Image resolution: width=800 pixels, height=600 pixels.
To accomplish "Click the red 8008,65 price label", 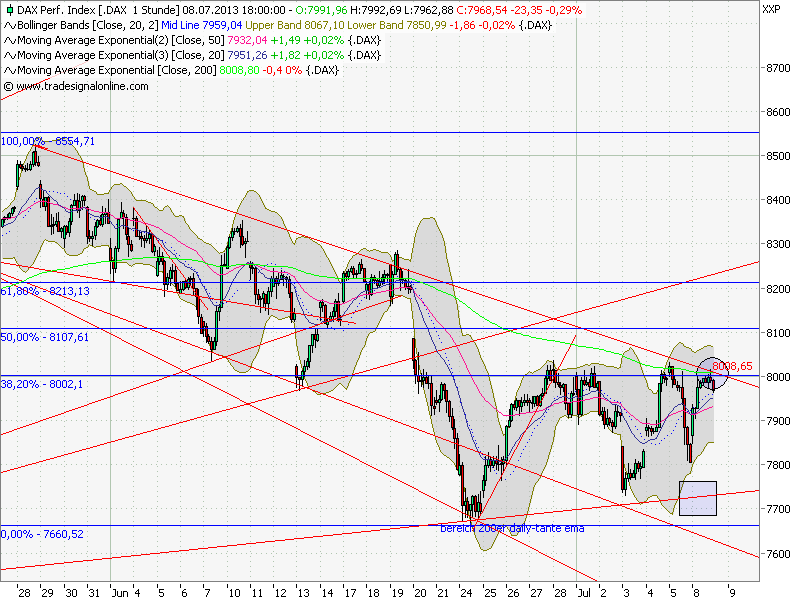I will pos(732,366).
